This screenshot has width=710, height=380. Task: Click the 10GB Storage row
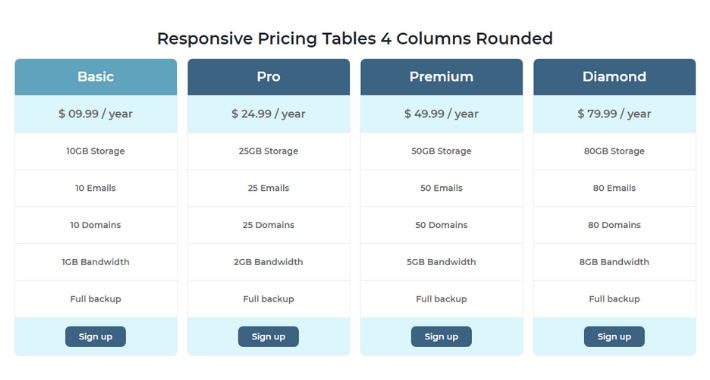pyautogui.click(x=96, y=151)
